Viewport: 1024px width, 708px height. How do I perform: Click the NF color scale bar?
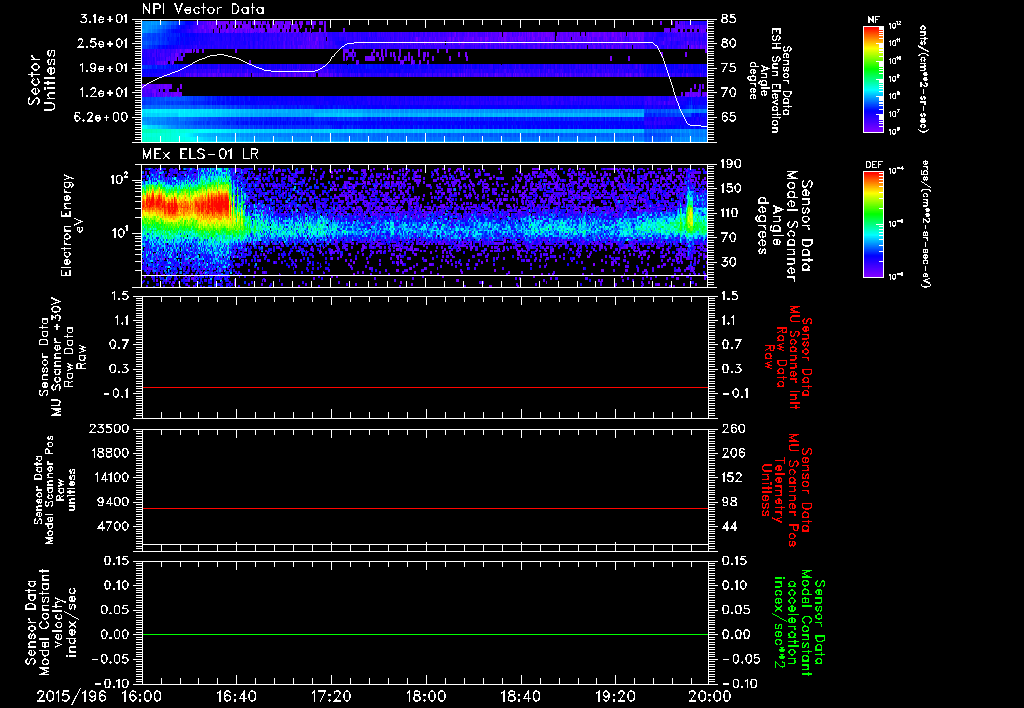click(x=874, y=78)
